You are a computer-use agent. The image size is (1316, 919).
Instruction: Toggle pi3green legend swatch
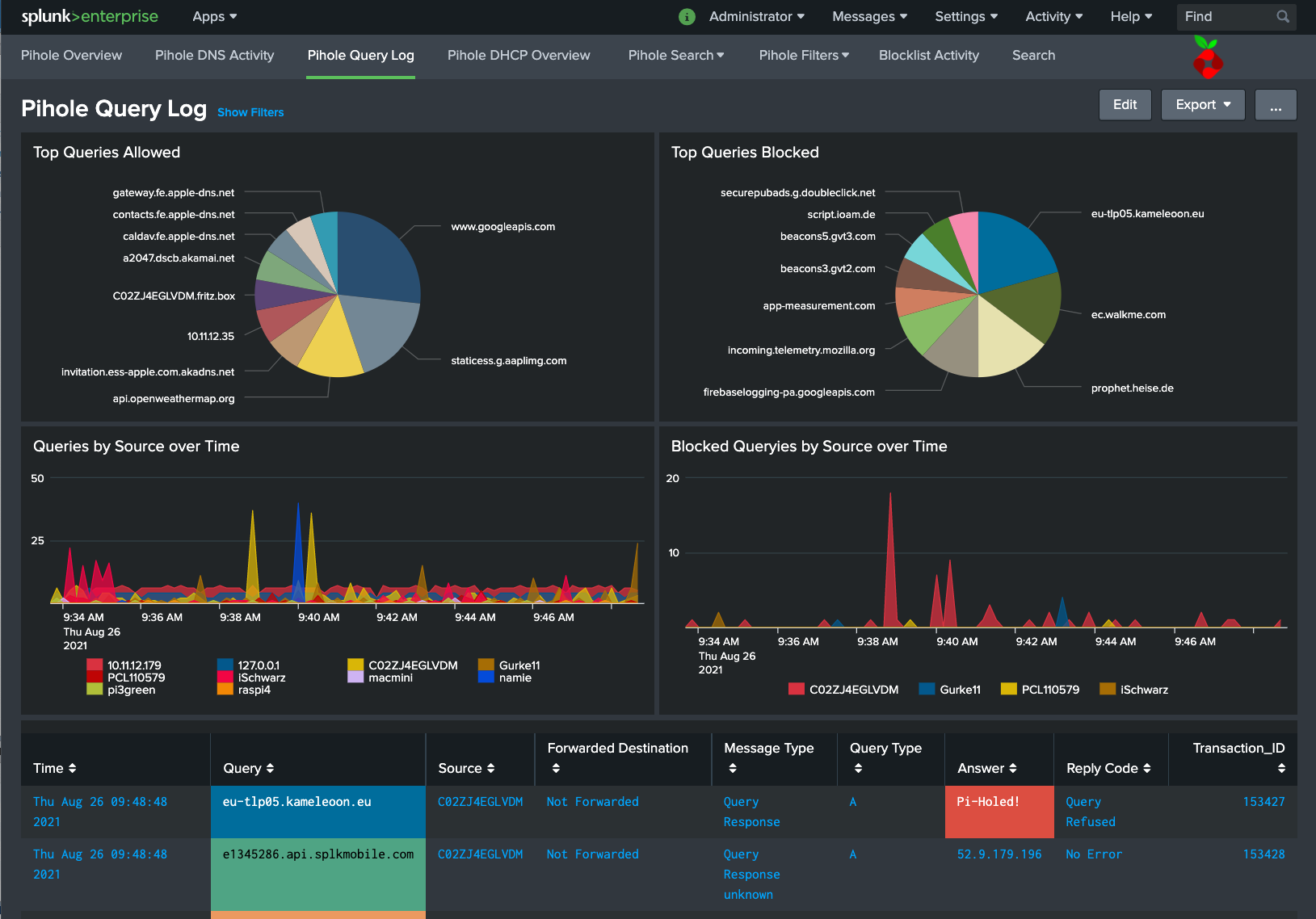(x=95, y=690)
